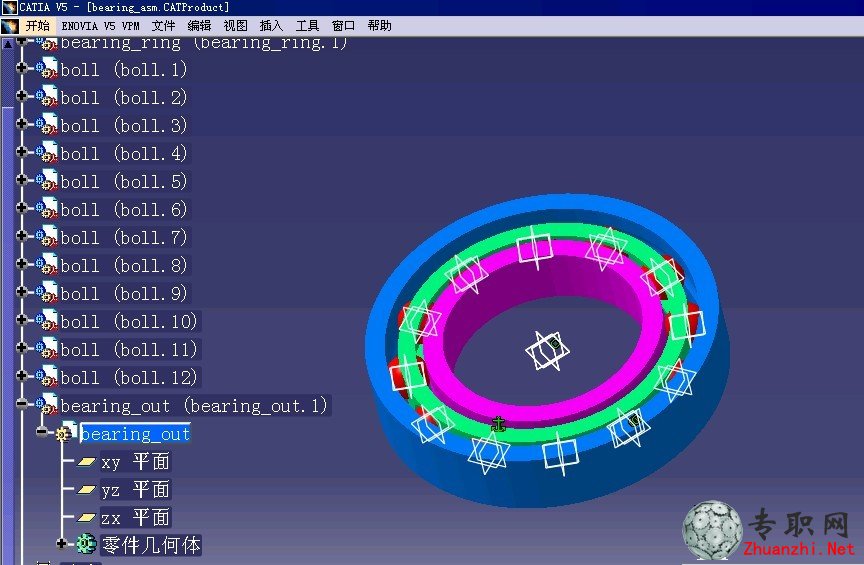Select the 零件几何体 tree item
The image size is (864, 565).
[152, 545]
